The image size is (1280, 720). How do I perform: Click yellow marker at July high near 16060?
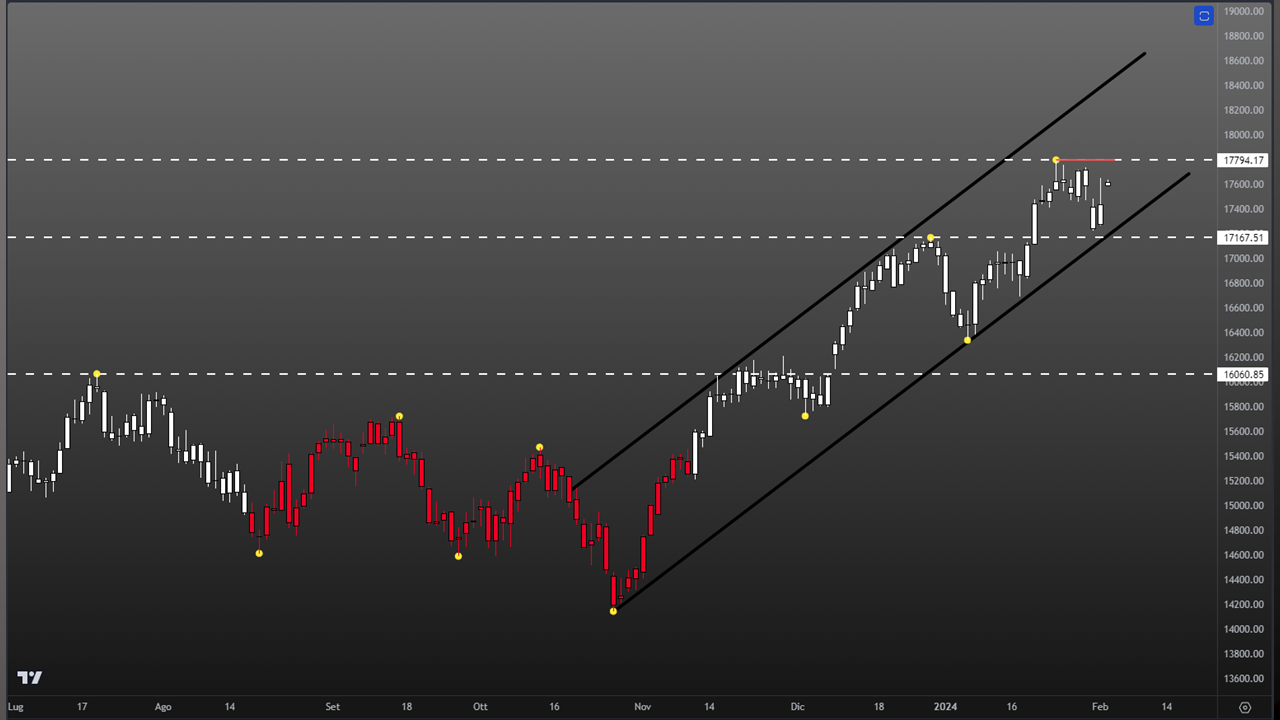click(97, 374)
